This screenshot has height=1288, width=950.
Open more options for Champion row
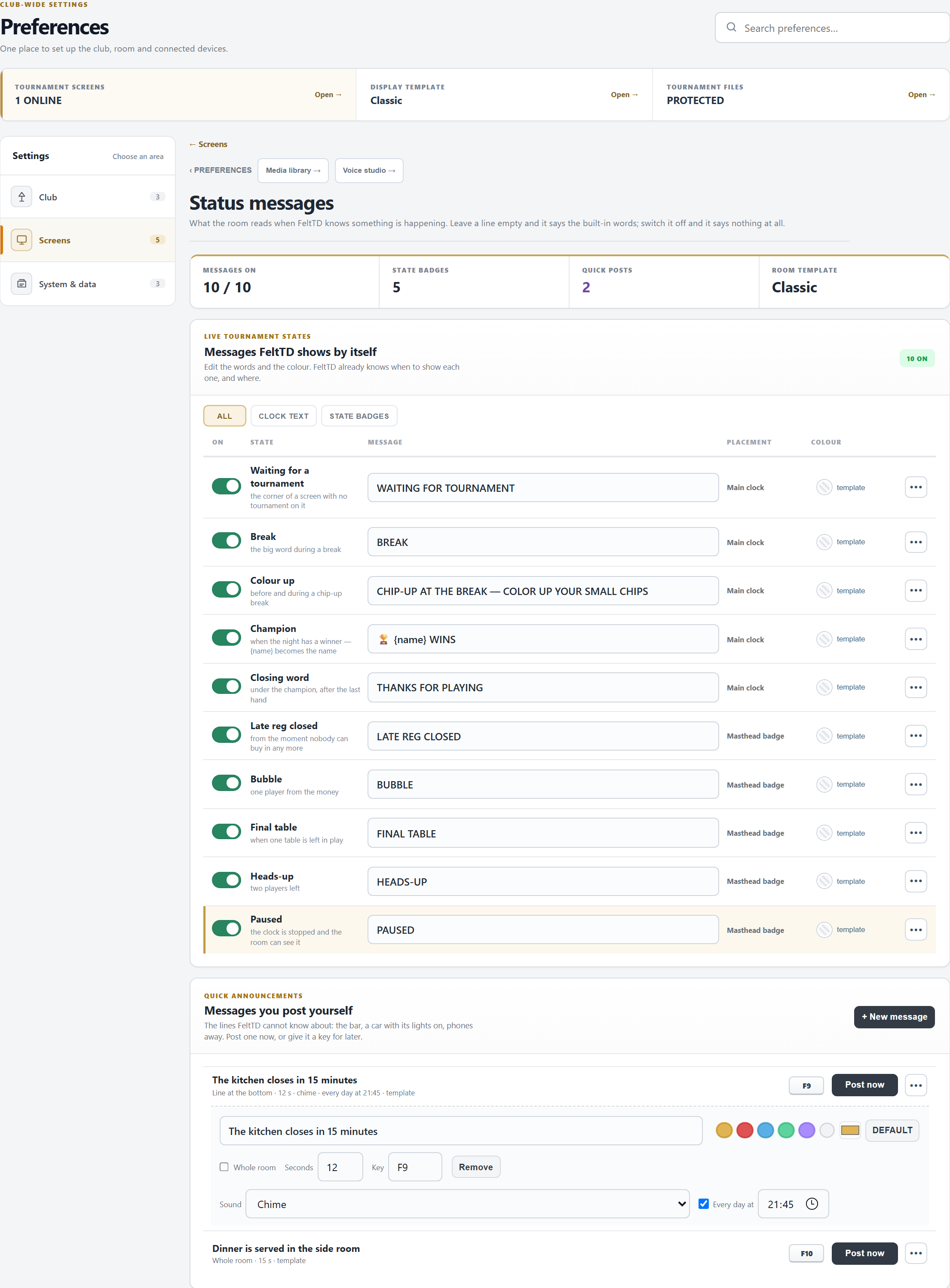(916, 639)
